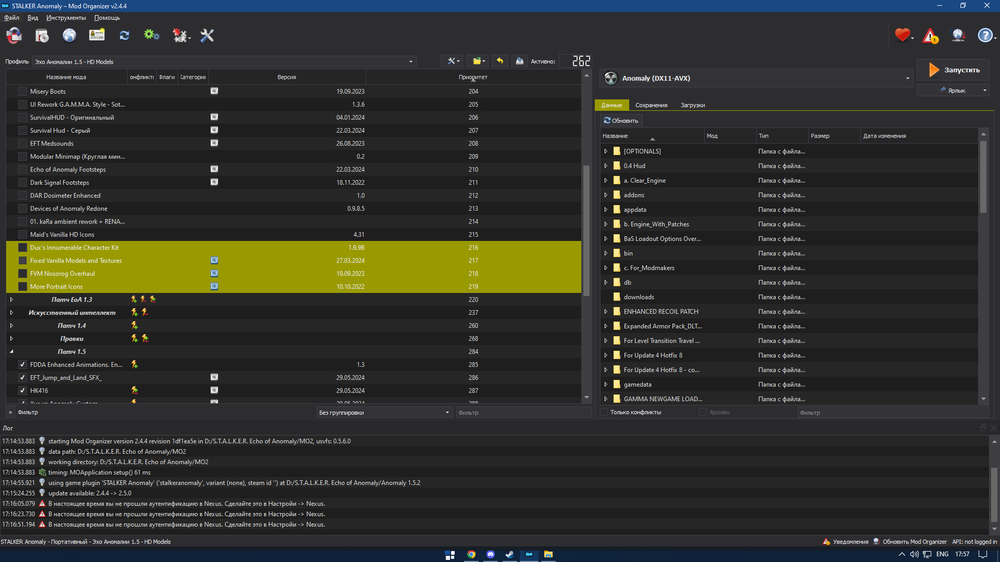The image size is (1000, 562).
Task: Open File Explorer from the taskbar
Action: (548, 554)
